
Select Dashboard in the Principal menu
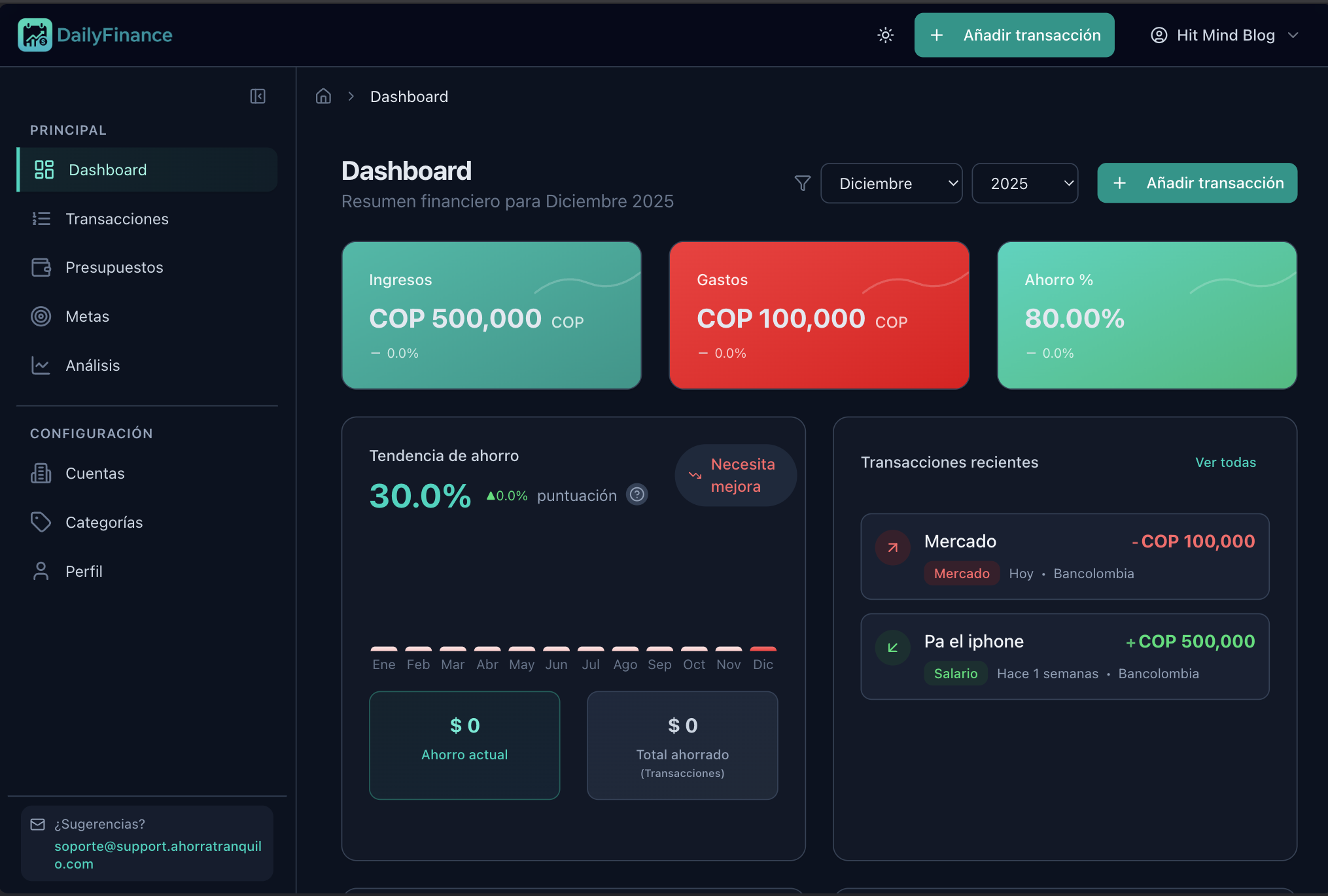107,169
